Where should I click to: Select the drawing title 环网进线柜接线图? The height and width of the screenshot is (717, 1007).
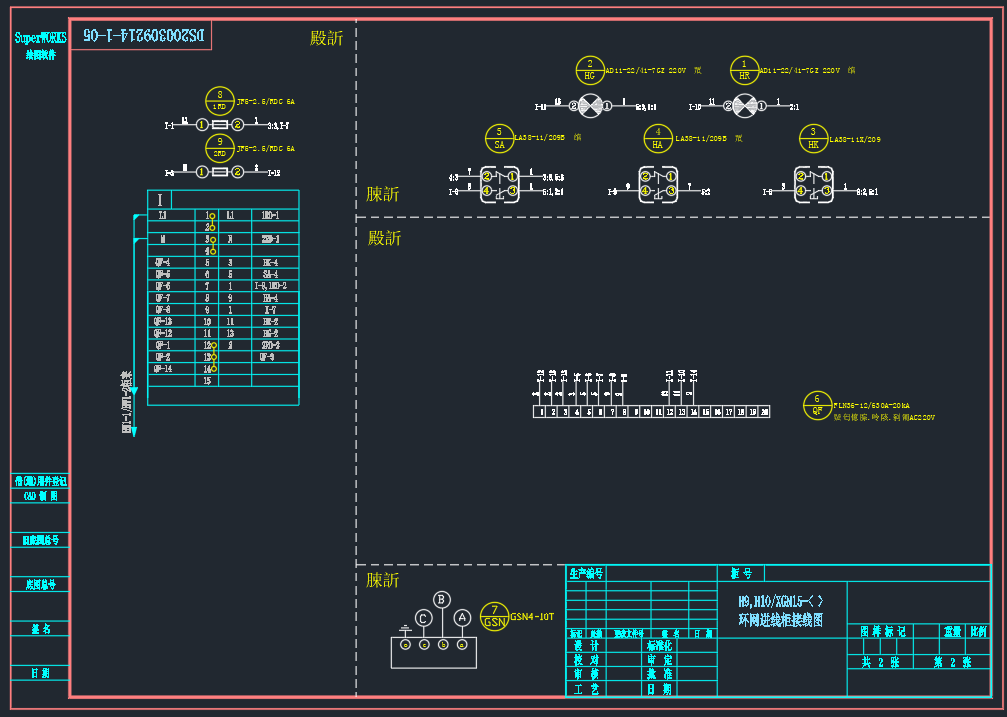coord(780,620)
